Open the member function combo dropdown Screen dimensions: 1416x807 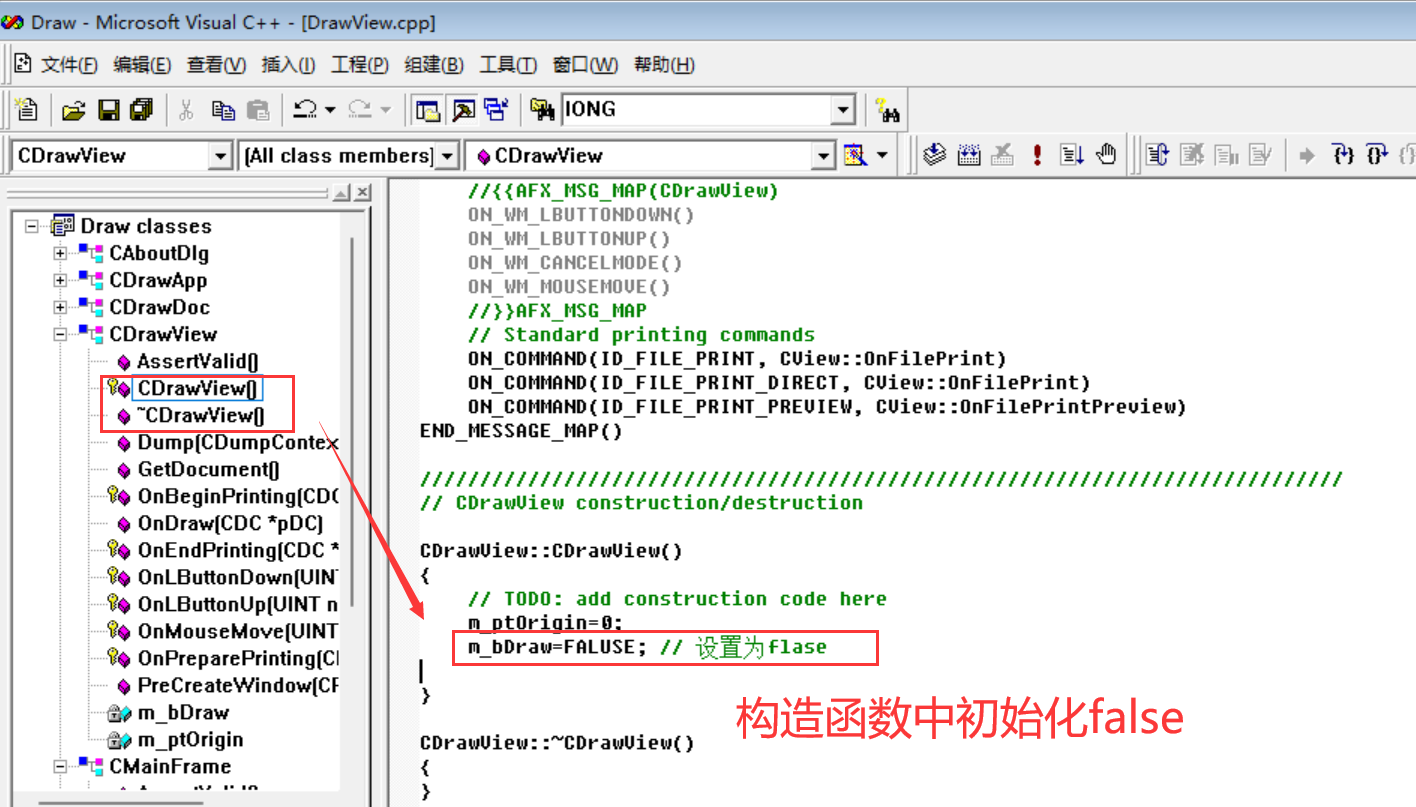point(823,155)
